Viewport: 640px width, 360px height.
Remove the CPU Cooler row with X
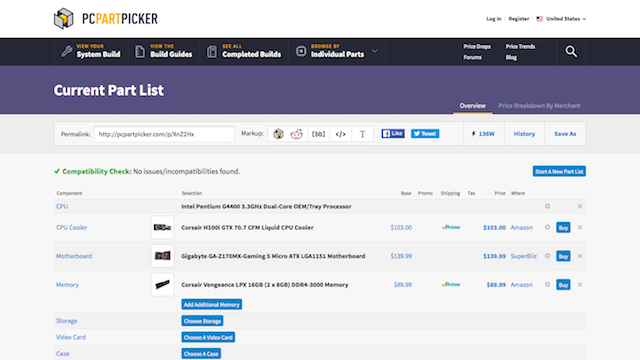pos(580,227)
